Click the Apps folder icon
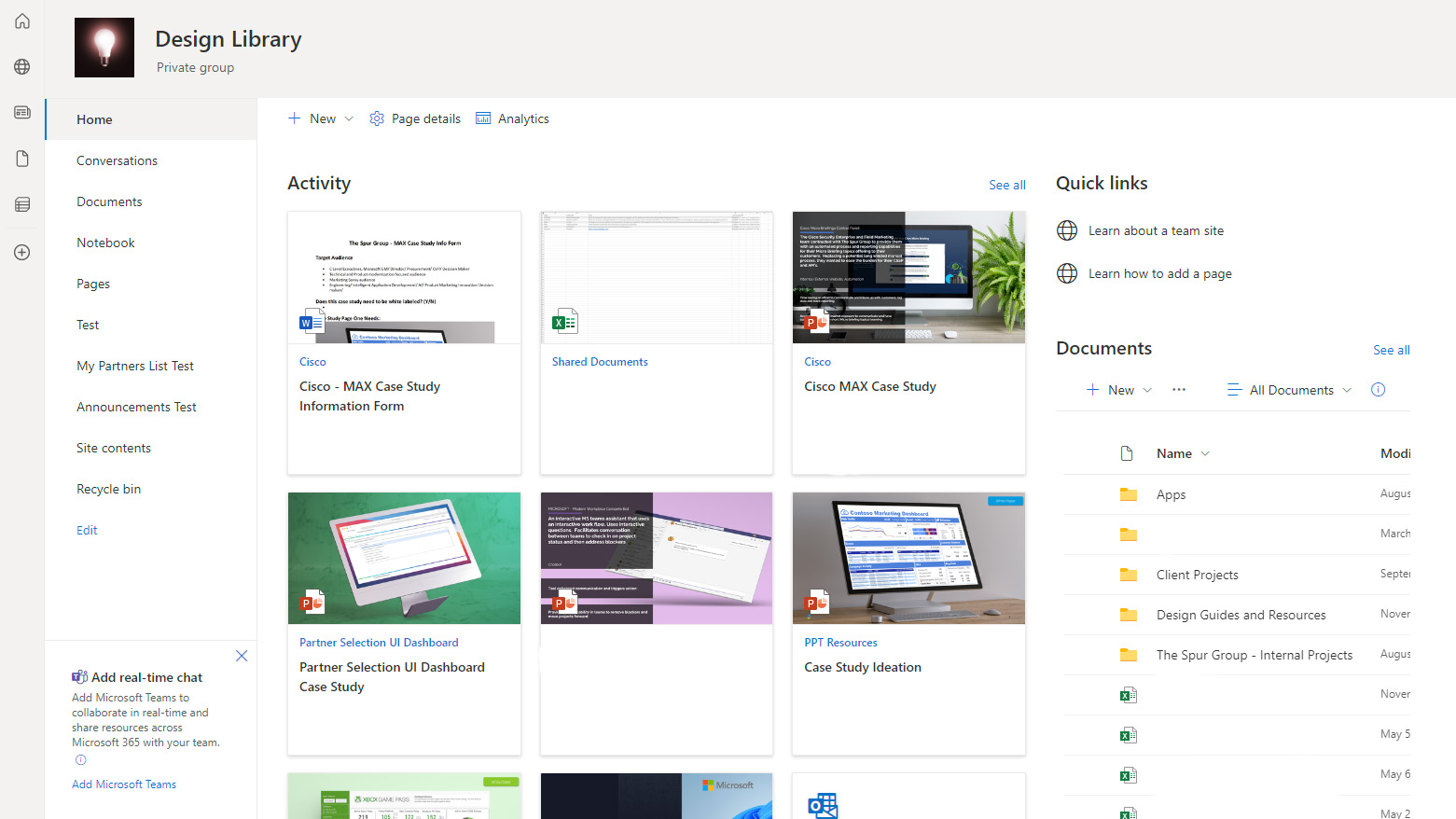This screenshot has height=819, width=1456. (1129, 494)
